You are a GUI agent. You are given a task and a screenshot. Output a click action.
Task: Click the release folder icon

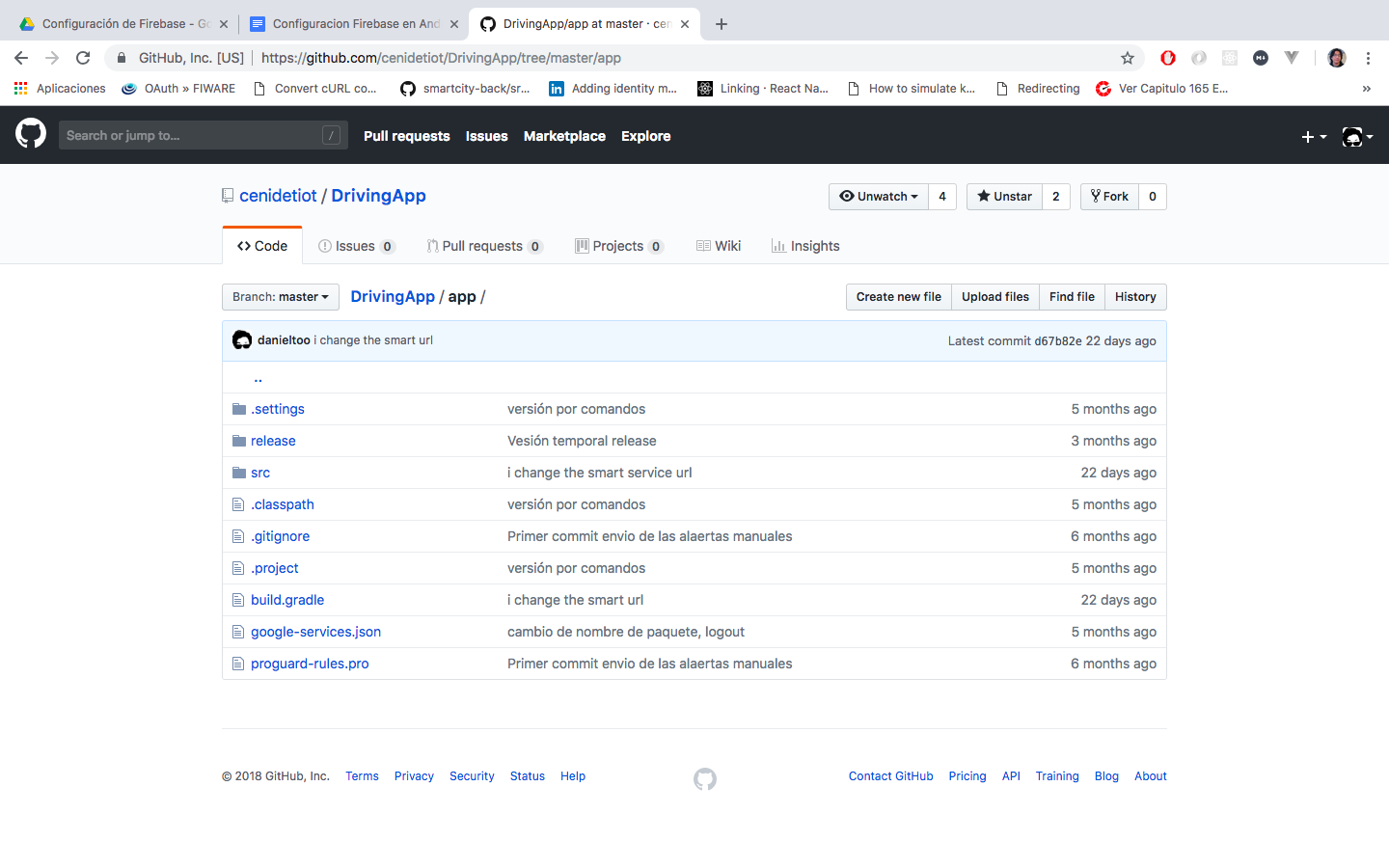(239, 441)
